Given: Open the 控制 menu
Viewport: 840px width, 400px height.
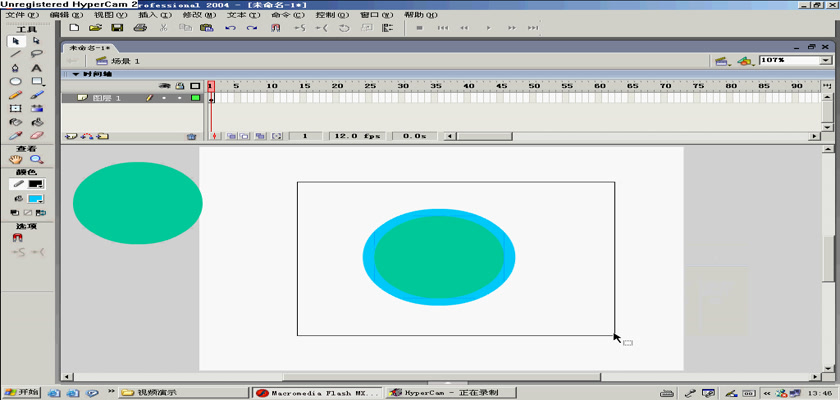Looking at the screenshot, I should pos(332,15).
